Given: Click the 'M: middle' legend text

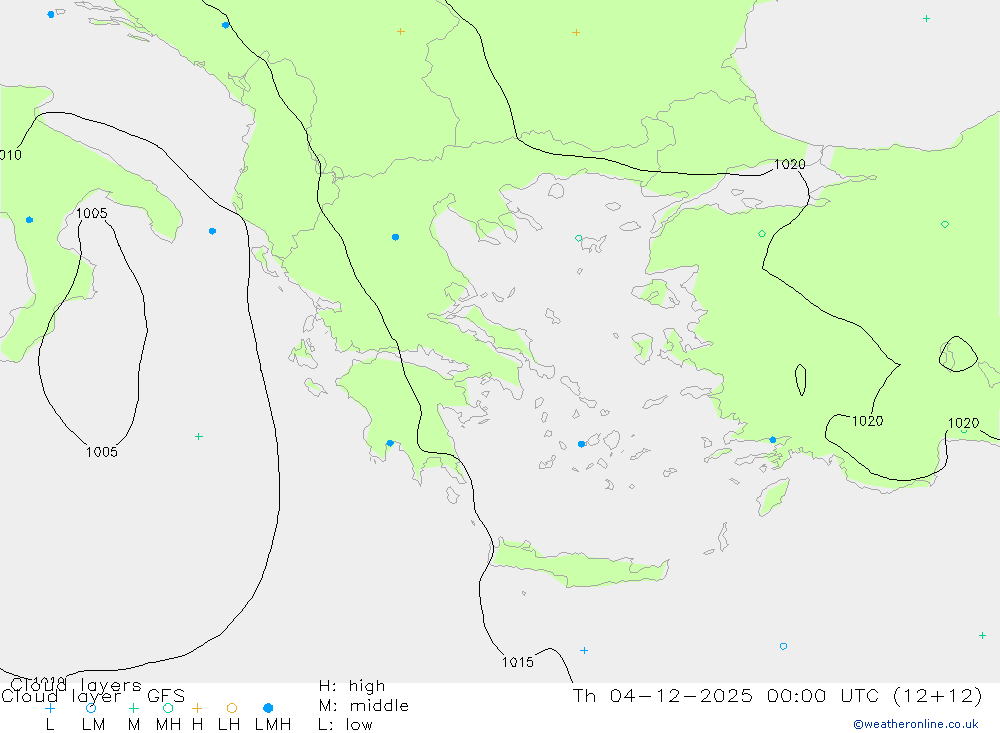Looking at the screenshot, I should (x=364, y=706).
